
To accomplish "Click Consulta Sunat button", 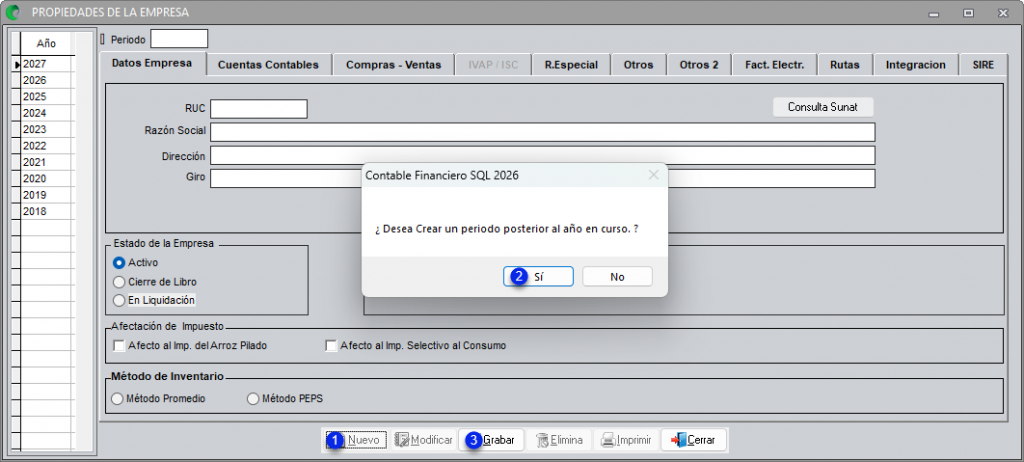I will (x=823, y=107).
